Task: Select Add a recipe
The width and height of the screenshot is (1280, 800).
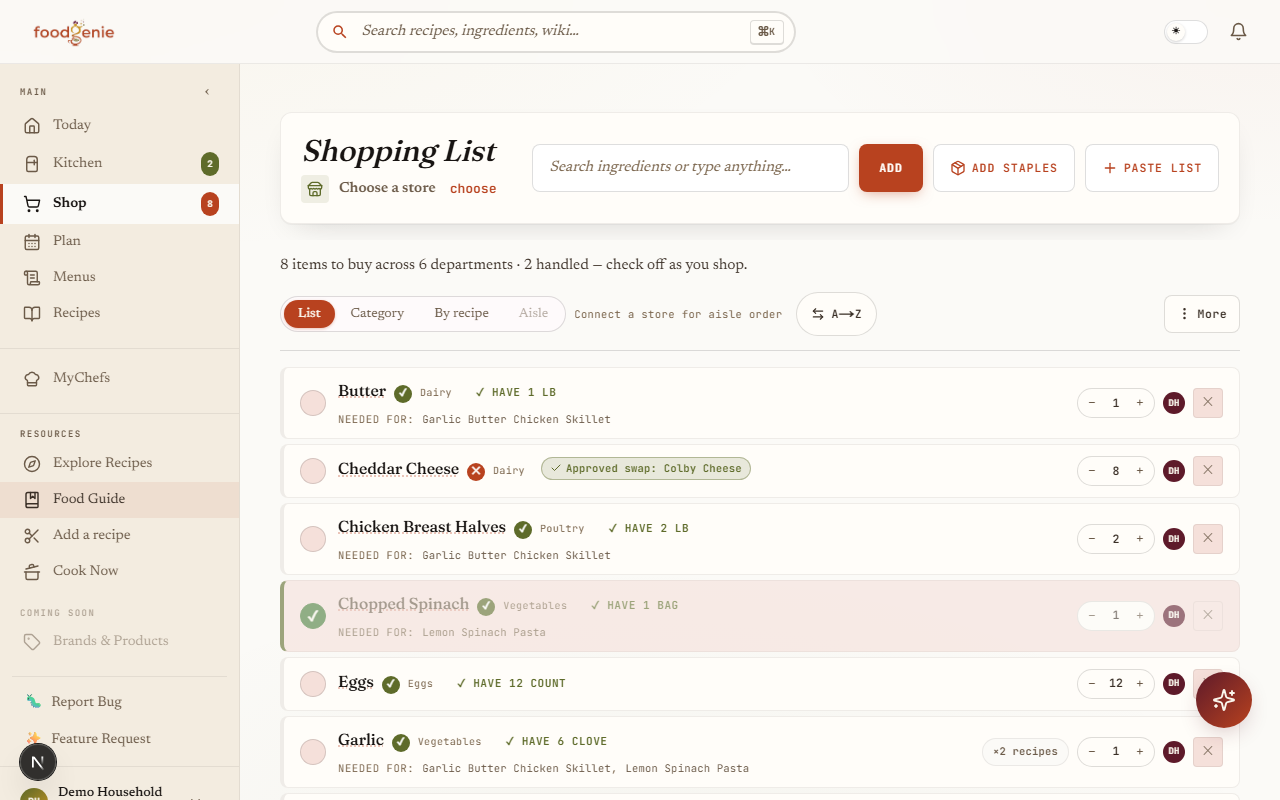Action: (120, 535)
